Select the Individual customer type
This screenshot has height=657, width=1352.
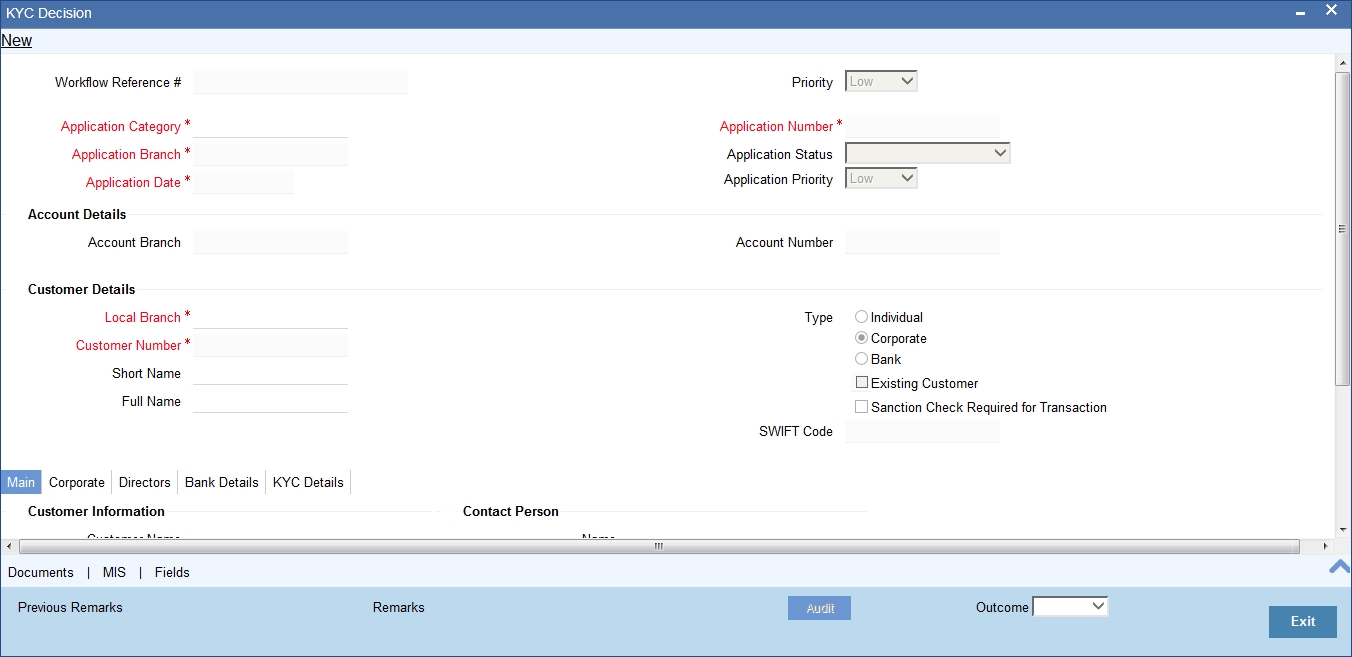[x=861, y=317]
